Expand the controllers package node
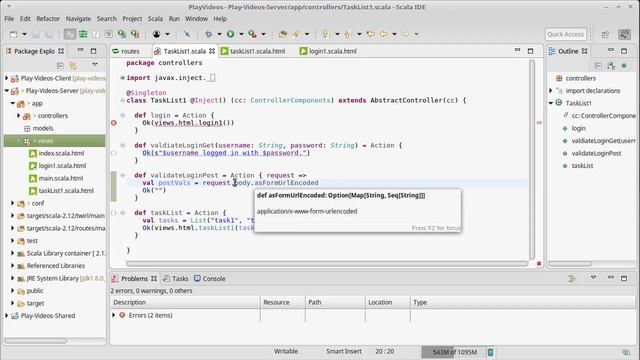 coord(18,116)
